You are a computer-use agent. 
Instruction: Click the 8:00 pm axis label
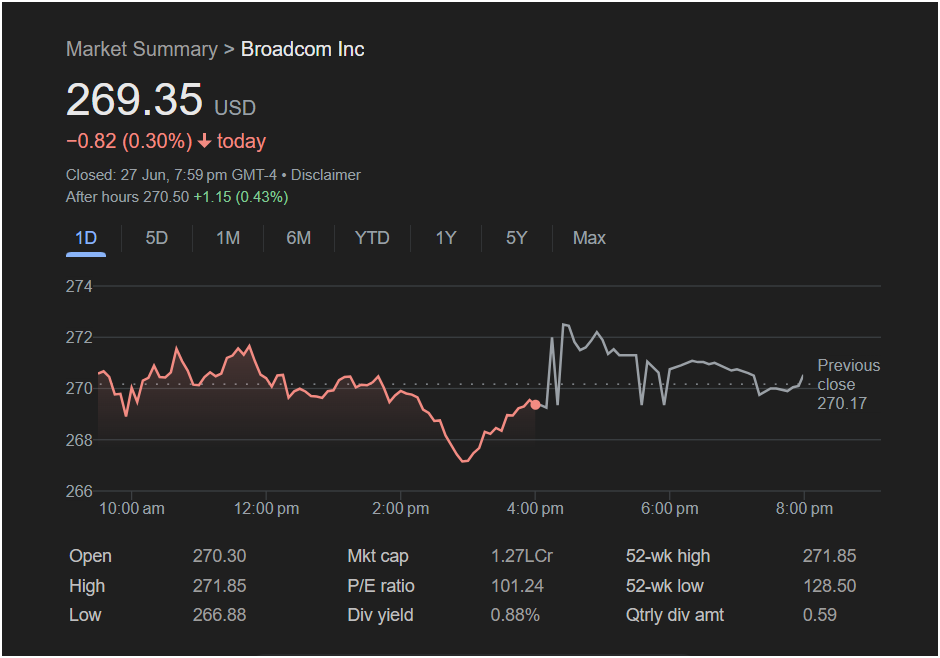(804, 509)
